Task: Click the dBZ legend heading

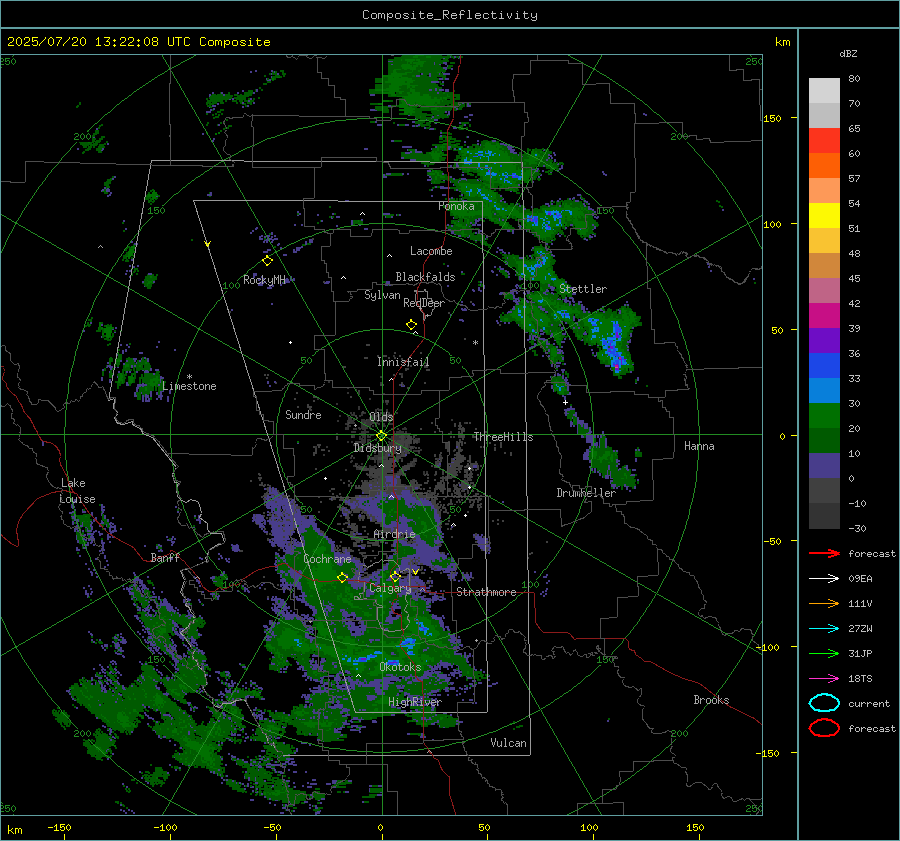Action: point(848,53)
